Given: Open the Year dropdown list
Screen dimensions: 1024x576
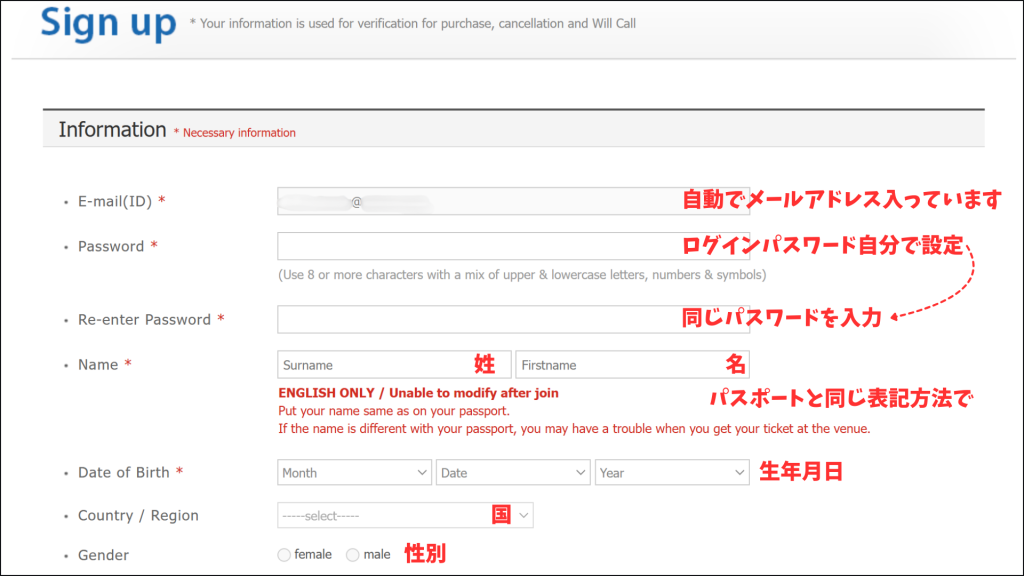Looking at the screenshot, I should point(672,473).
